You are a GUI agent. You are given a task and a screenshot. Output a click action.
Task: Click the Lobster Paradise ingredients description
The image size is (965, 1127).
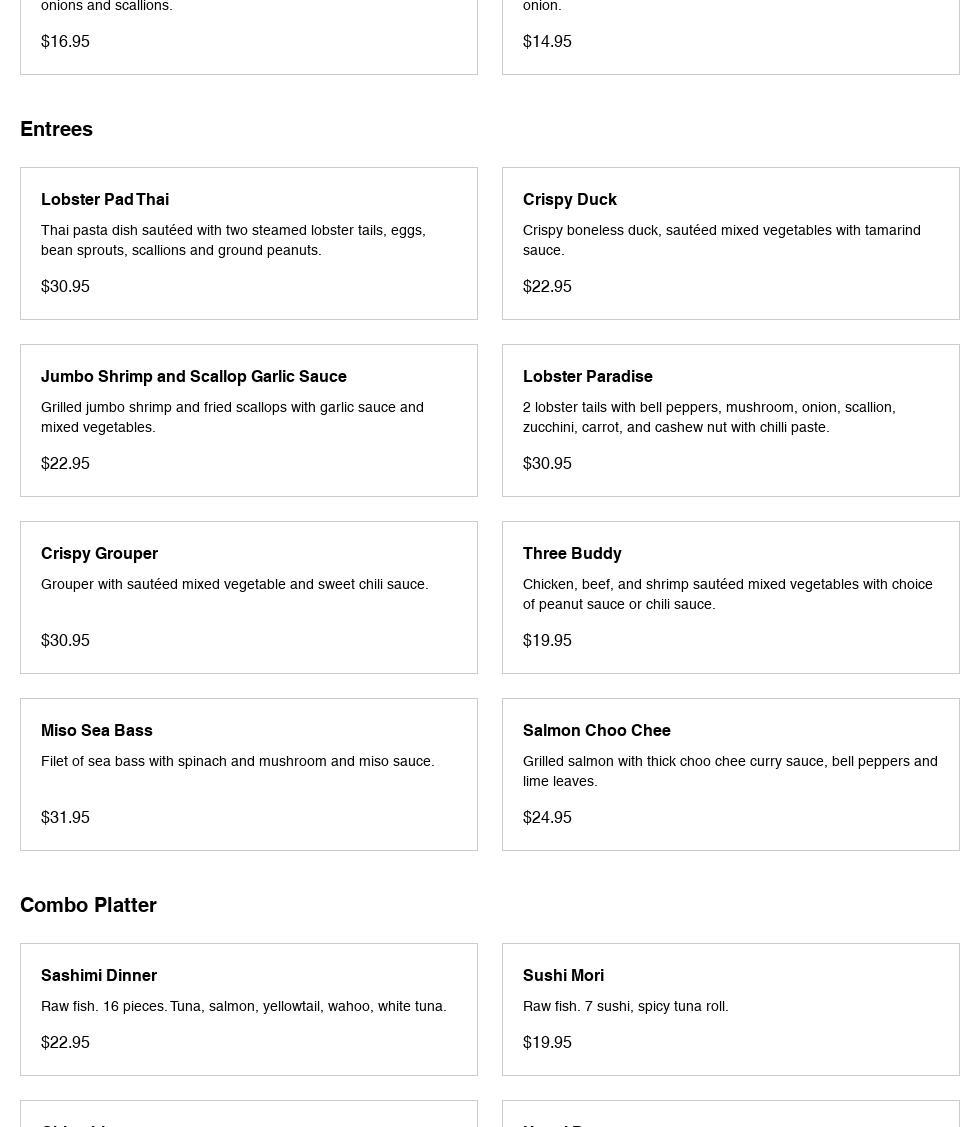(708, 417)
